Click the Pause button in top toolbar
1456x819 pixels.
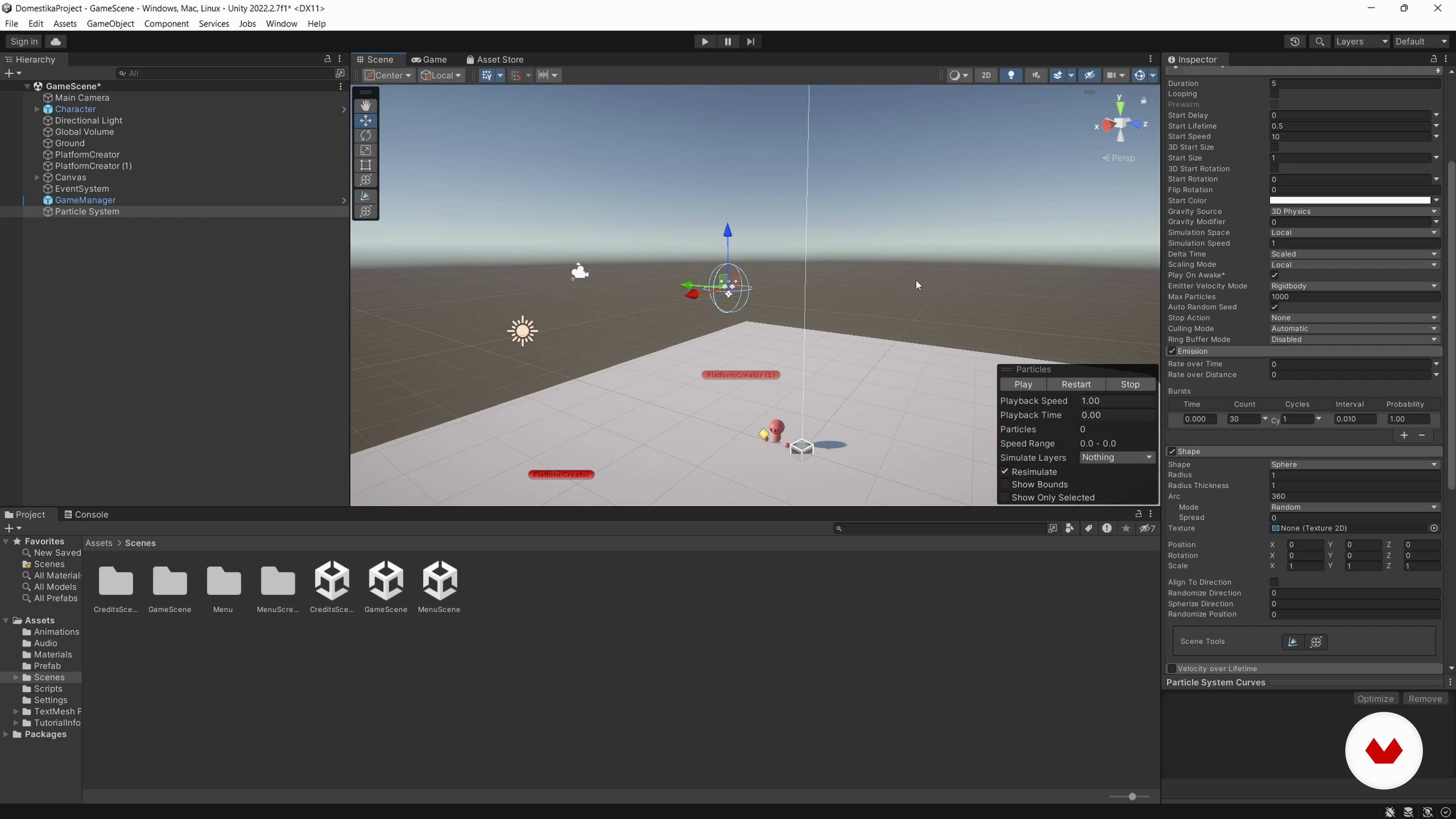pos(728,41)
